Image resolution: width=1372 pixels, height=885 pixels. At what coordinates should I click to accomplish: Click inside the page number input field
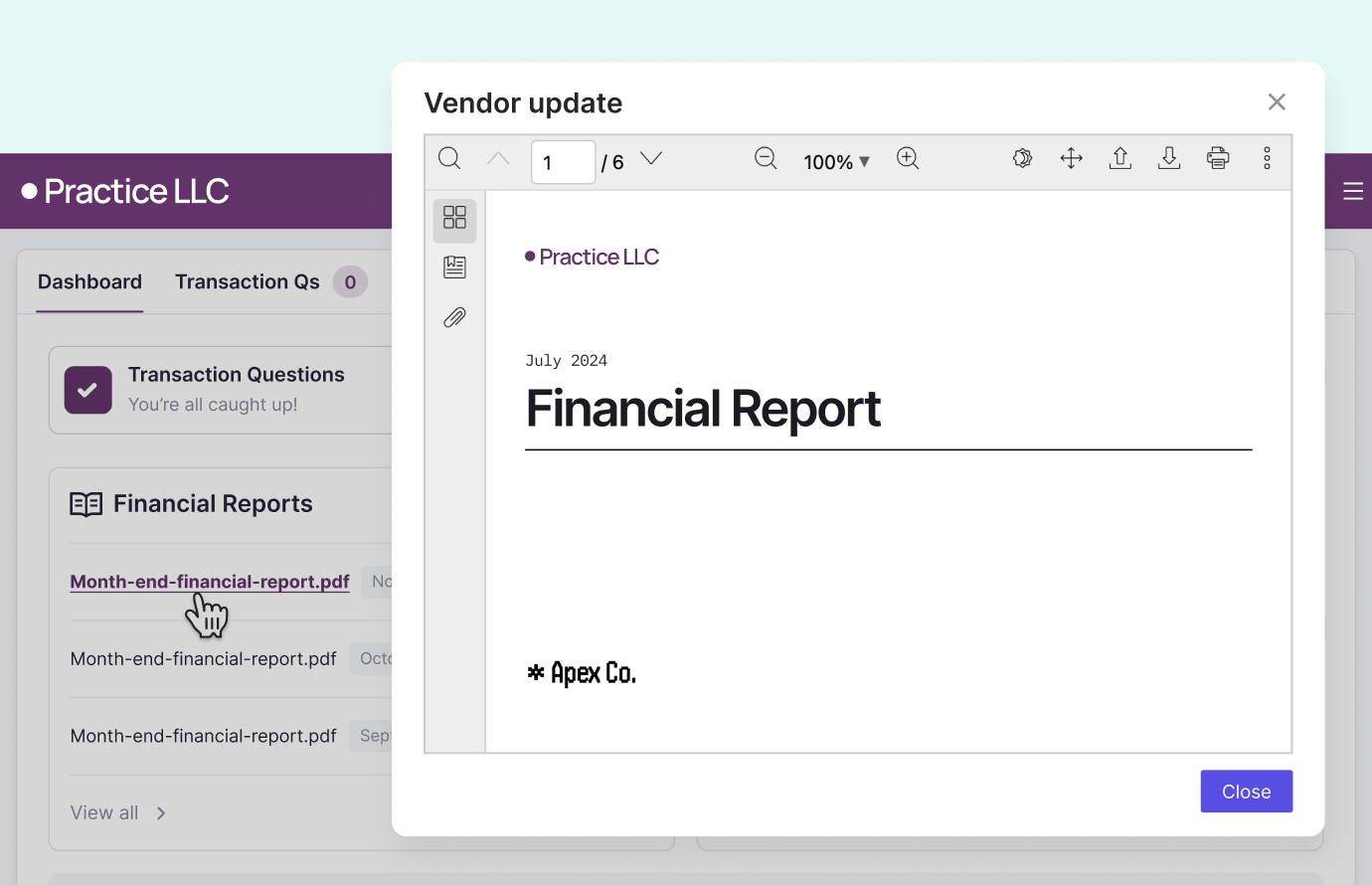pyautogui.click(x=563, y=161)
